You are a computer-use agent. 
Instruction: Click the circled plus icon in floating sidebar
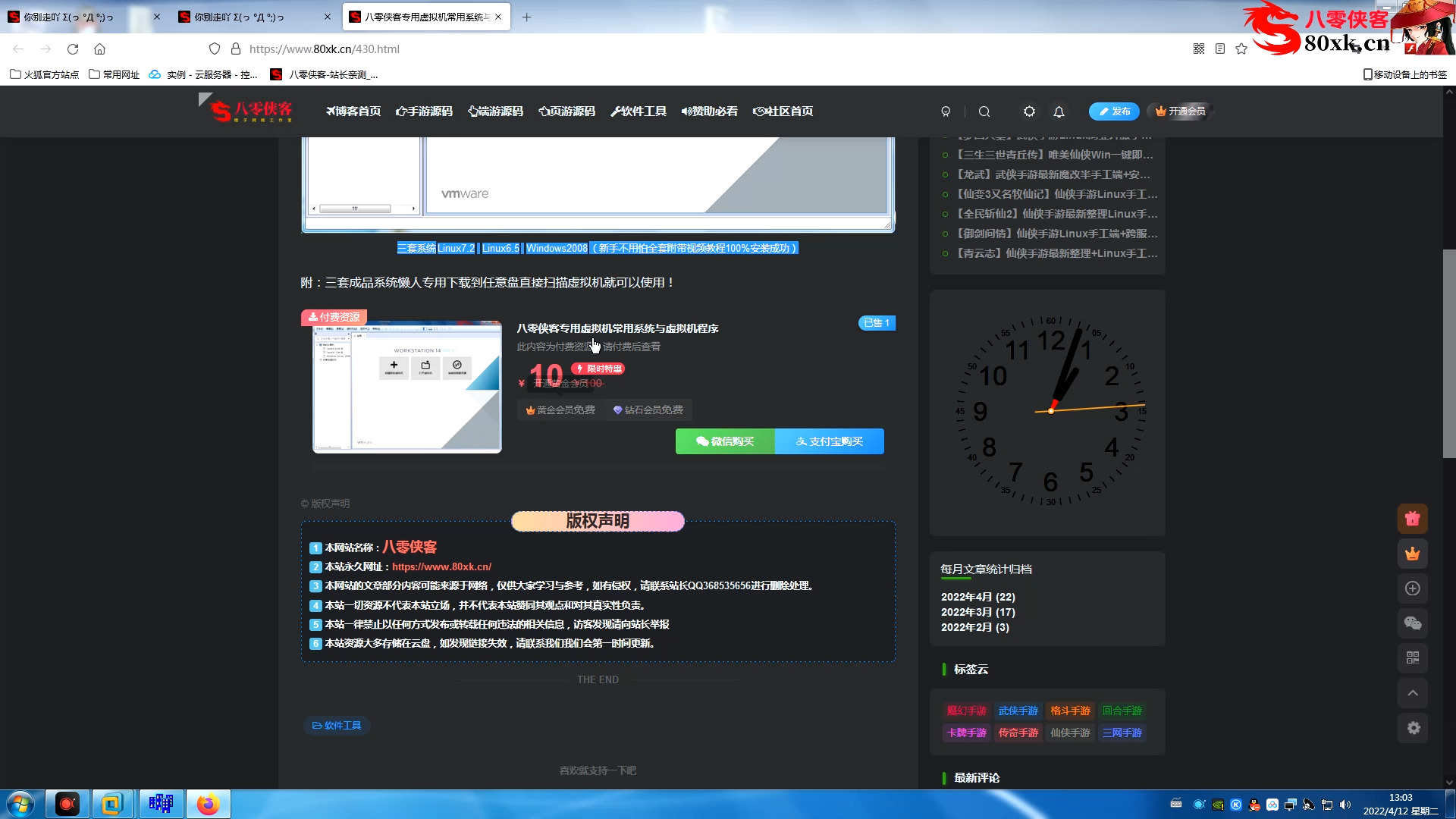click(1412, 588)
